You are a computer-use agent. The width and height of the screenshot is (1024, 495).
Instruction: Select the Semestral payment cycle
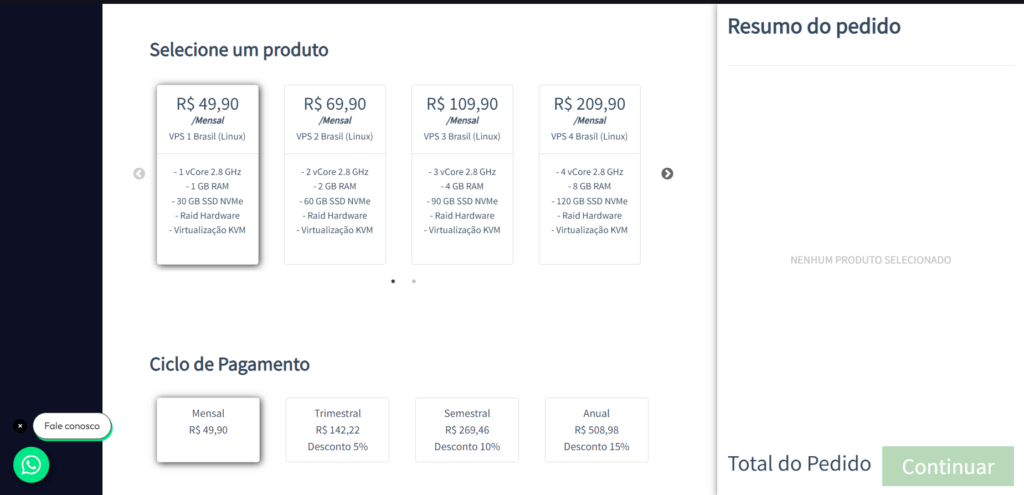click(467, 430)
